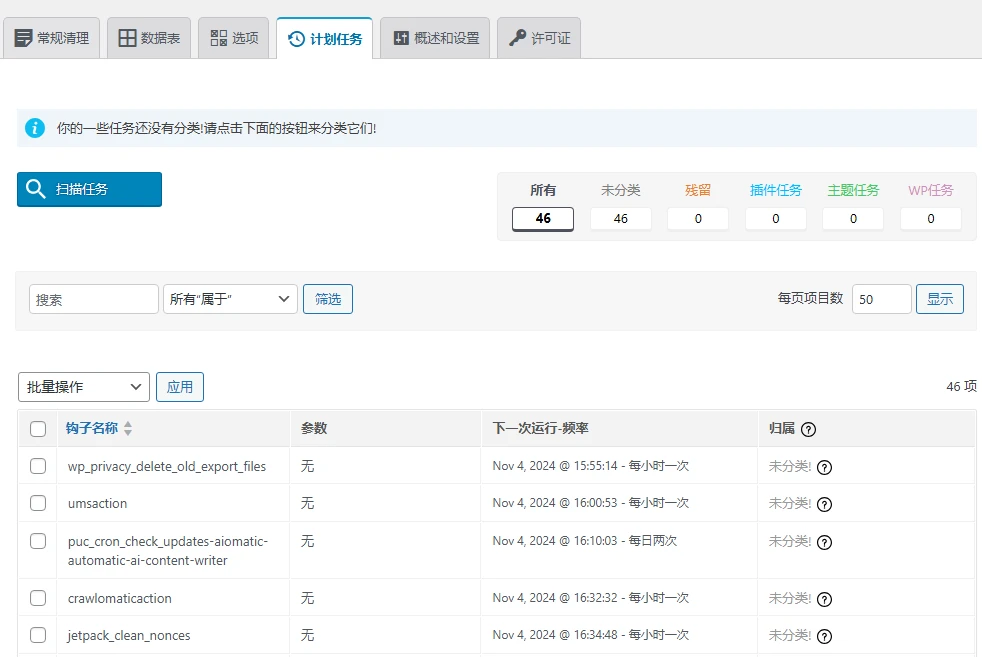Switch to the 选项 tab
The height and width of the screenshot is (657, 982).
click(232, 38)
